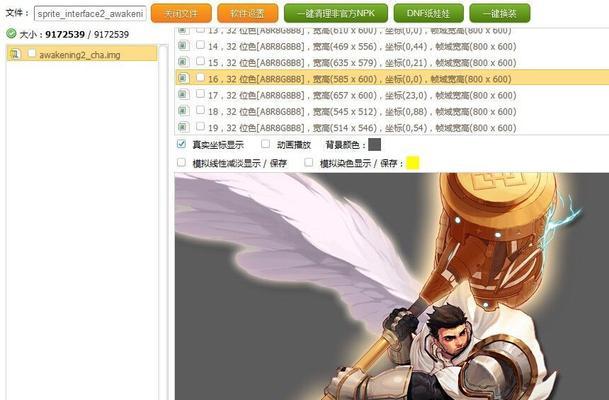The height and width of the screenshot is (400, 609).
Task: Select the frame 19 row text (514 x 546)
Action: click(362, 128)
